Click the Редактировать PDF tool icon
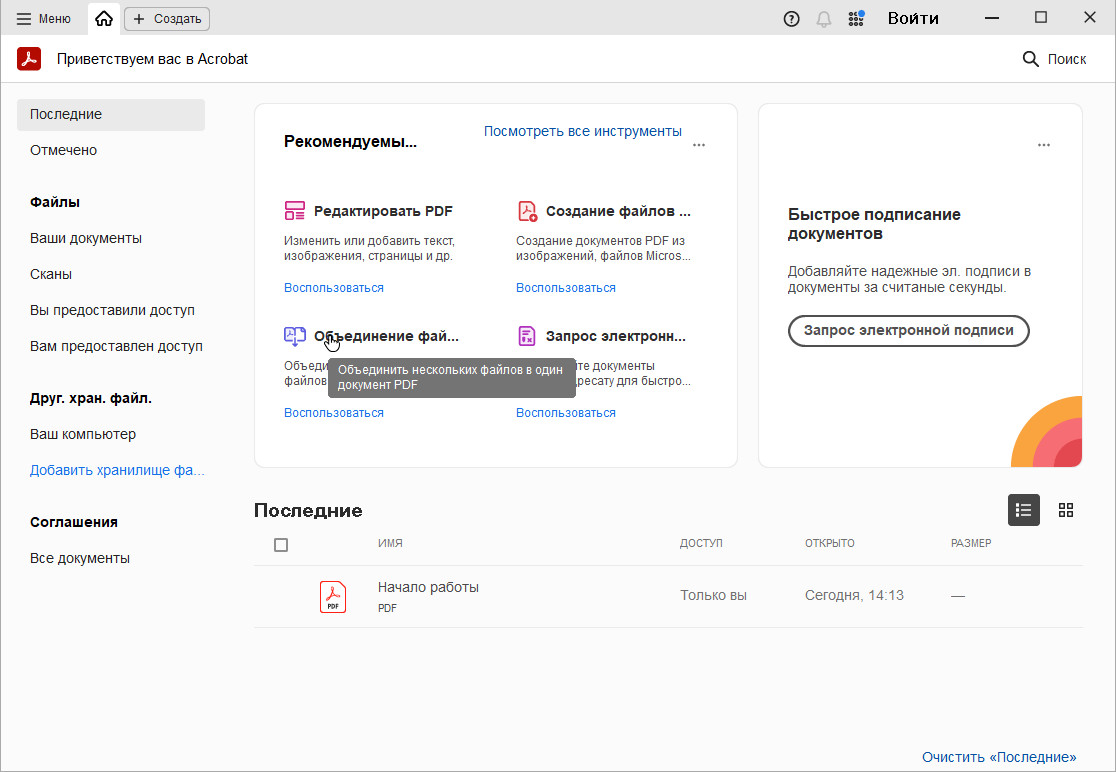1116x772 pixels. (294, 211)
